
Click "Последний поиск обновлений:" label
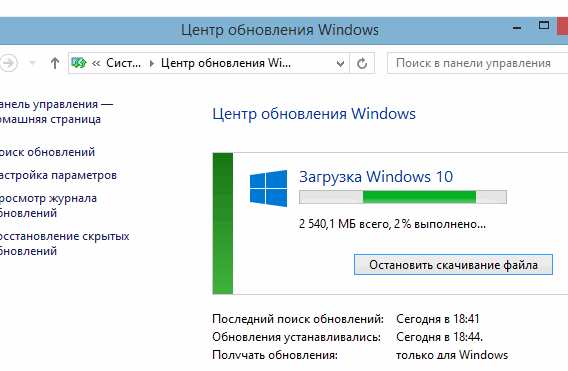click(x=298, y=319)
